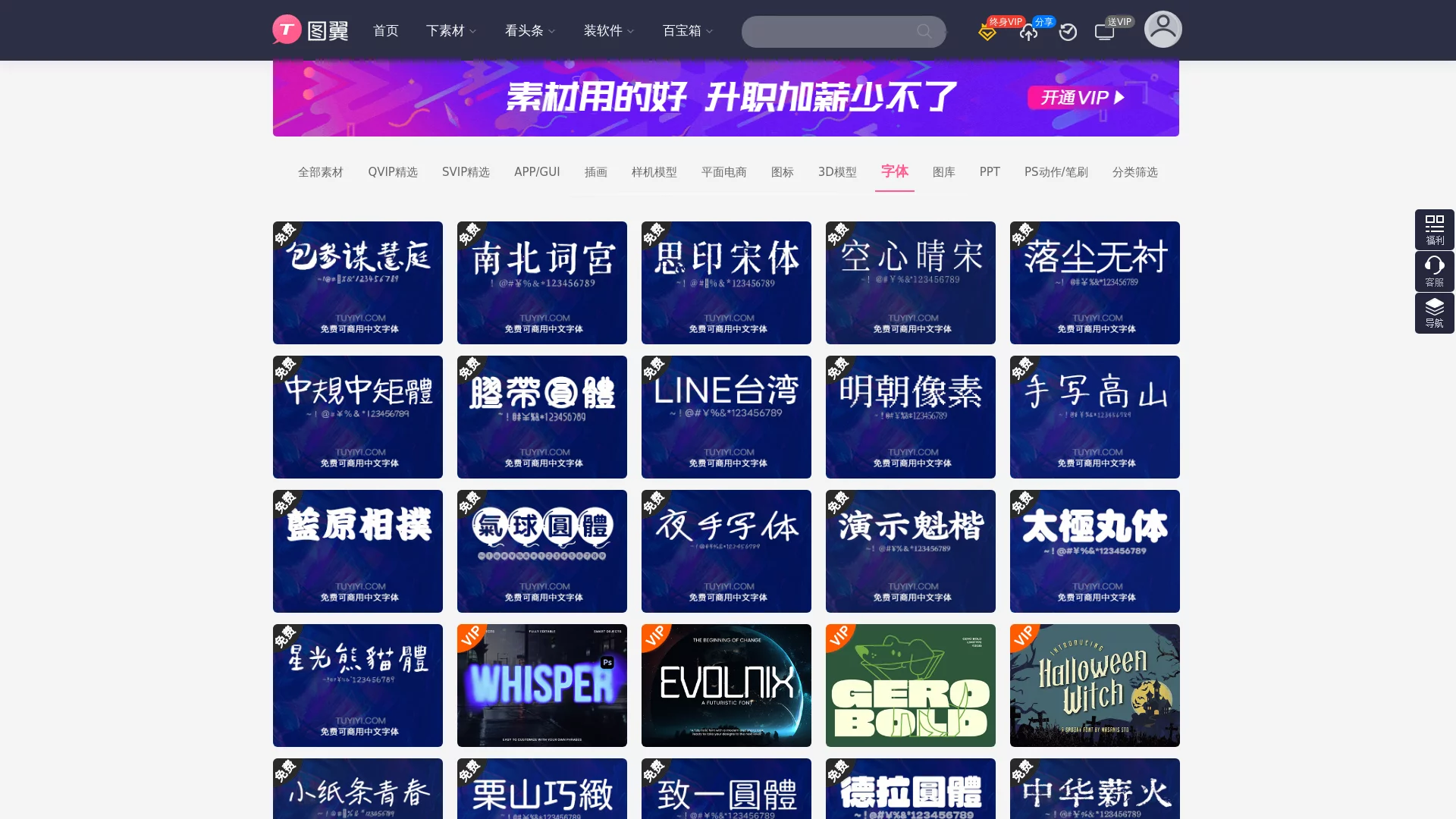Image resolution: width=1456 pixels, height=819 pixels.
Task: Switch to the 3D模型 category tab
Action: [x=836, y=172]
